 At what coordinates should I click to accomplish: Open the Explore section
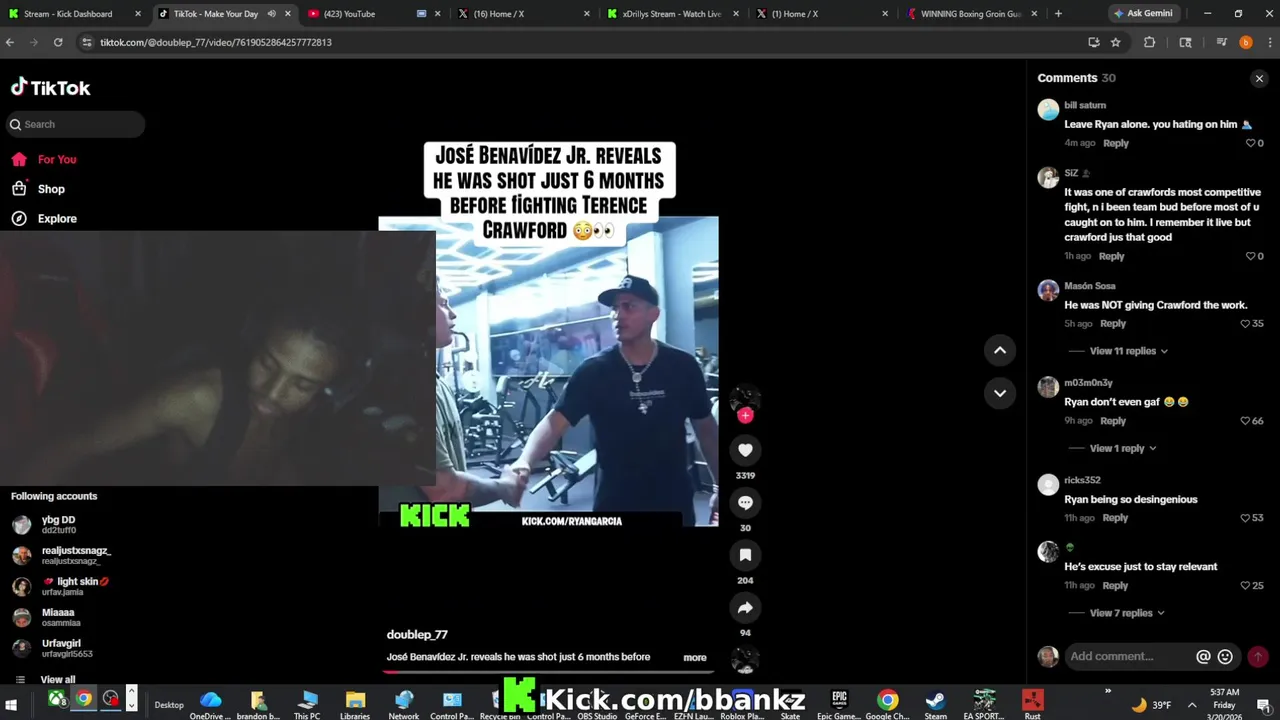57,219
